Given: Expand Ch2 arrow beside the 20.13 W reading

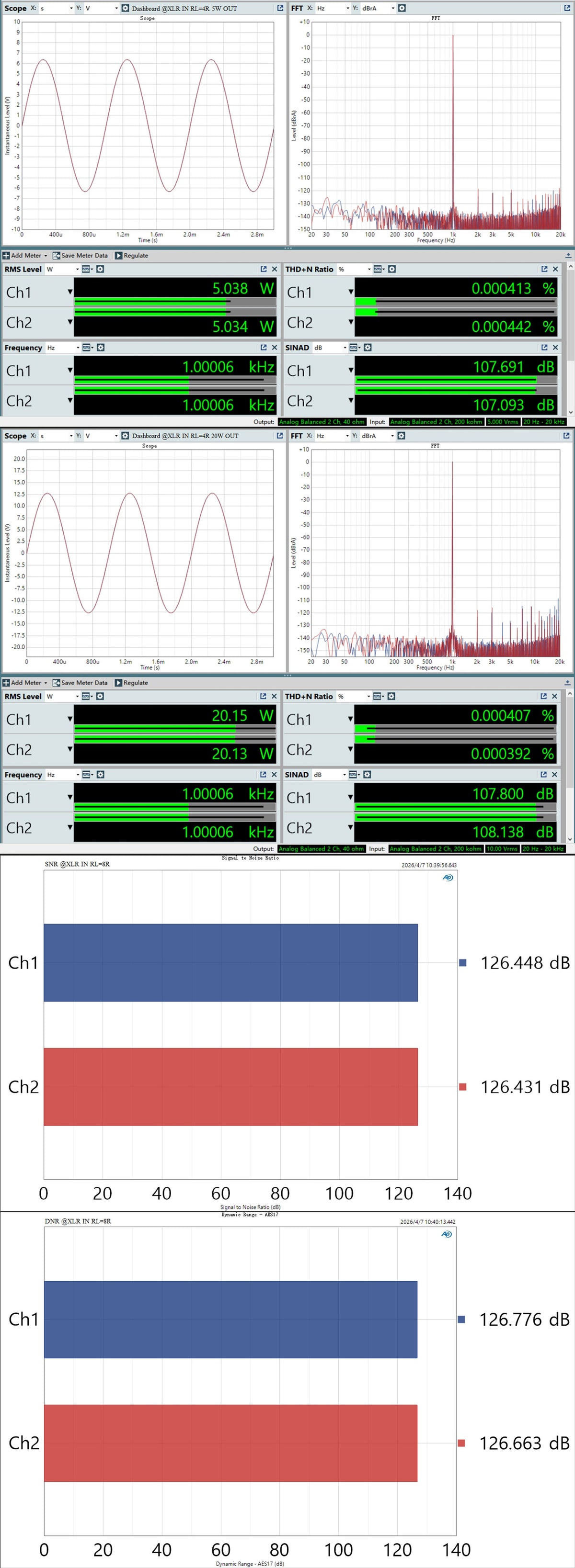Looking at the screenshot, I should (x=70, y=749).
